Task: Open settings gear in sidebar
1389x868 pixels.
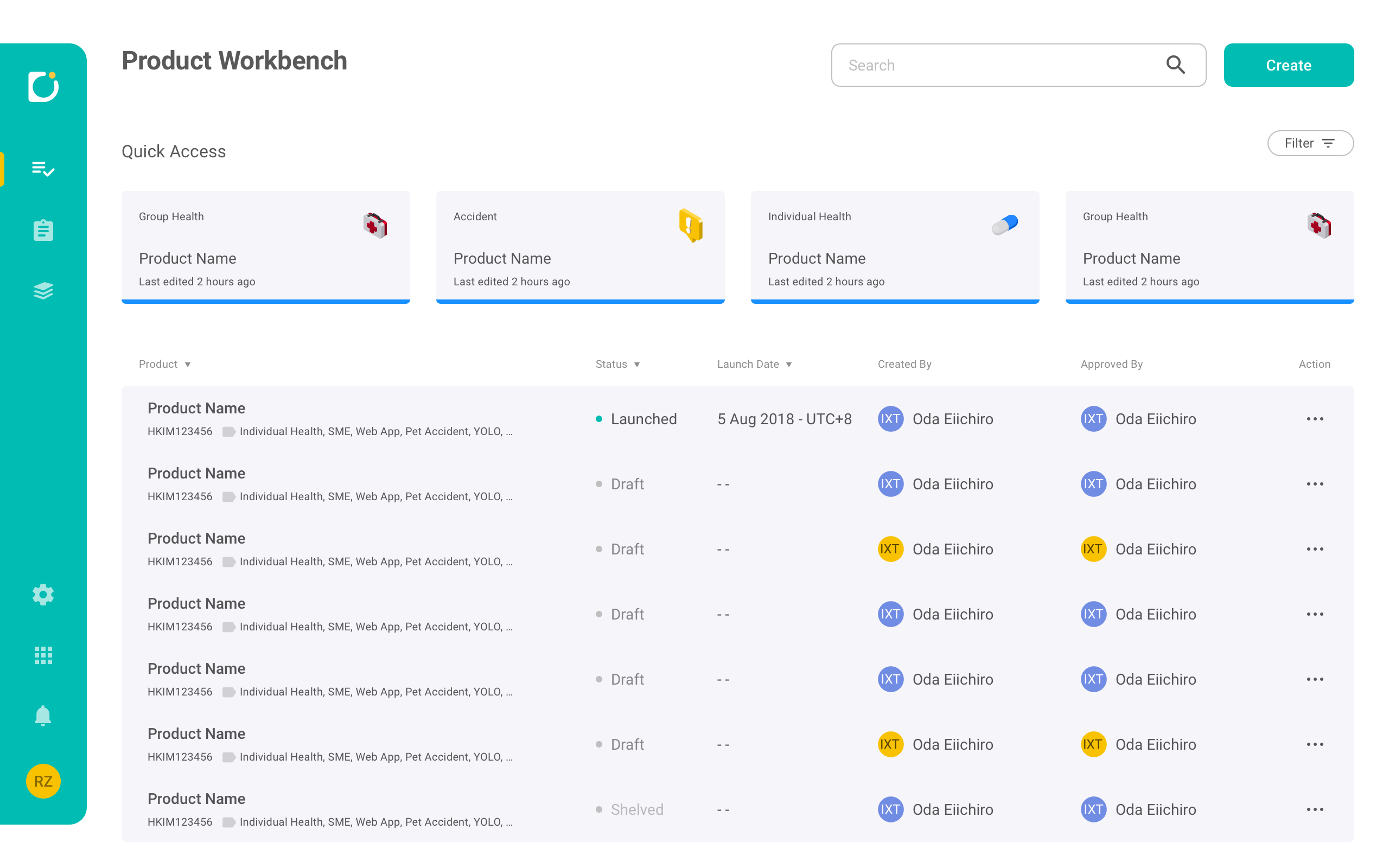Action: [x=43, y=595]
